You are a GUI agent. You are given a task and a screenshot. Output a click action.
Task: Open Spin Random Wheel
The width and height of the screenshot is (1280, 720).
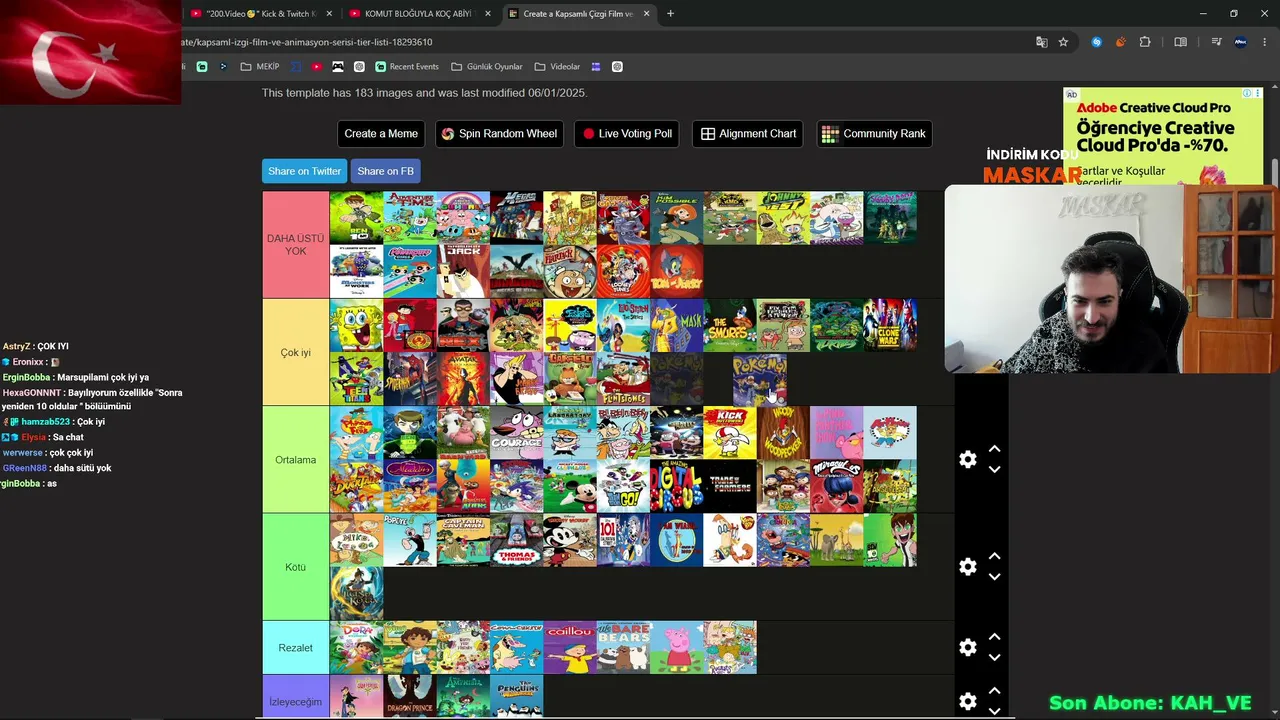pyautogui.click(x=499, y=134)
